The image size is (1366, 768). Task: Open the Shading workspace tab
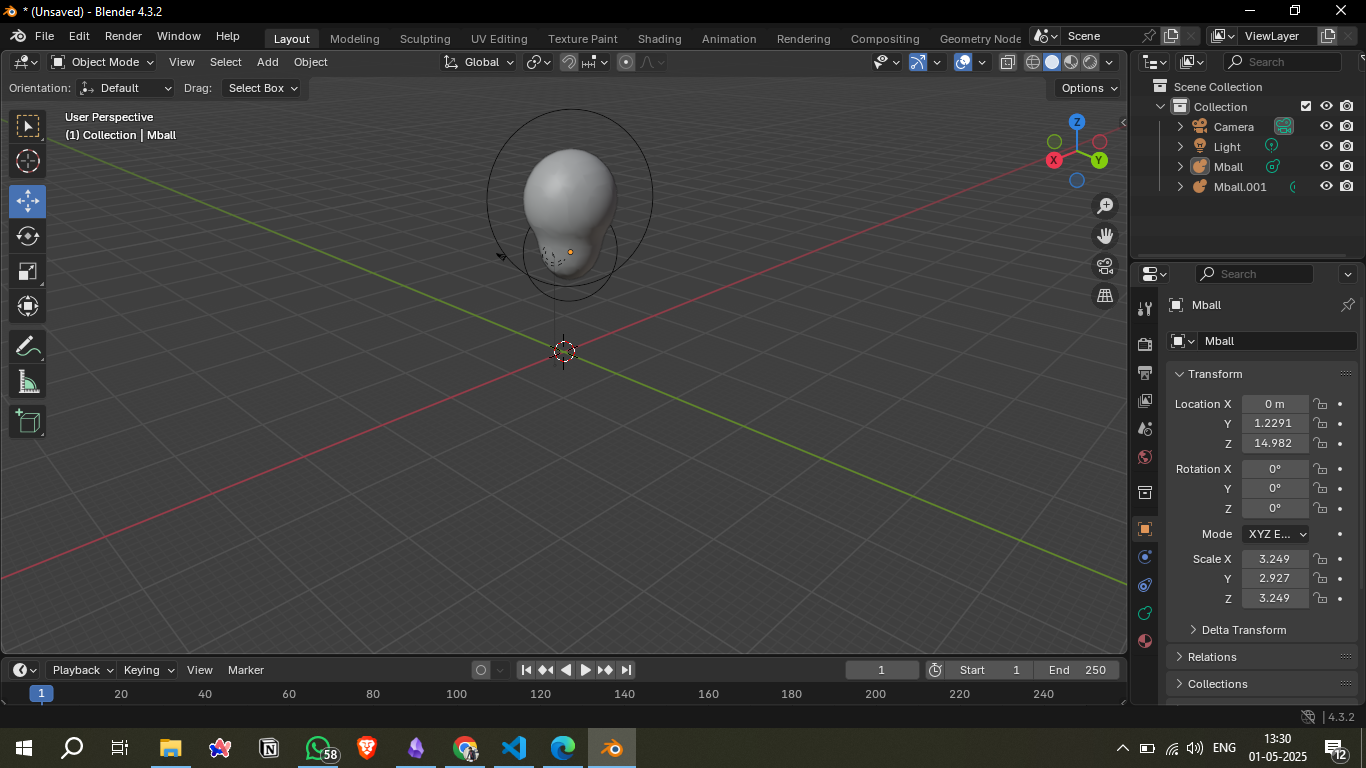(659, 39)
